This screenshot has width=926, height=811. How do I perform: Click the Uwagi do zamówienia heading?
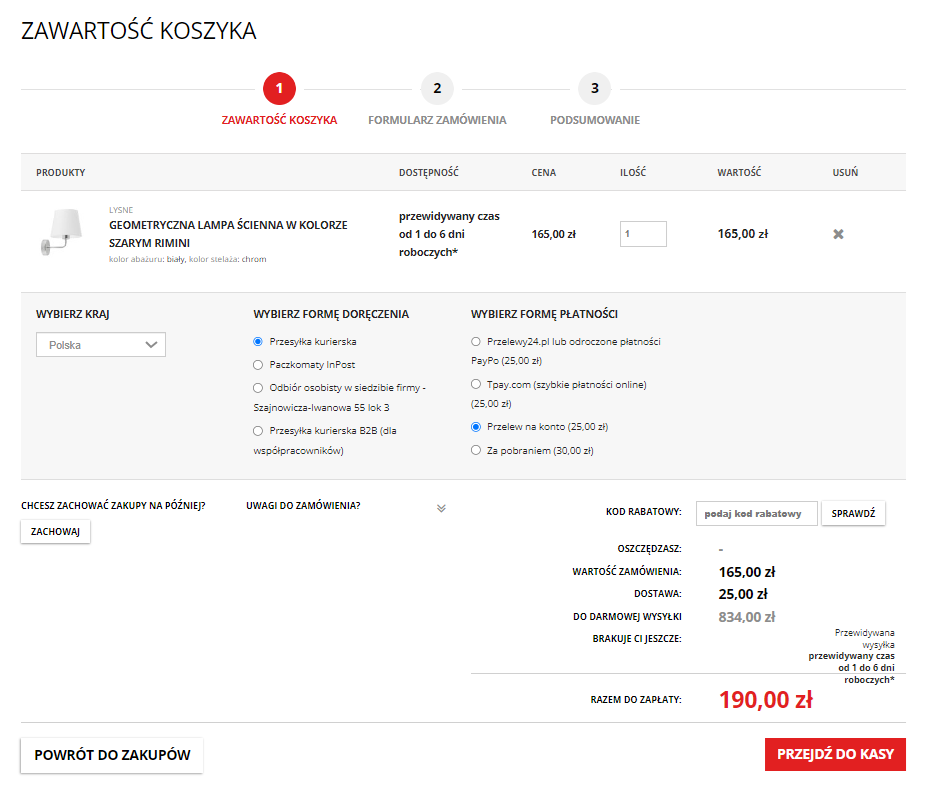click(x=303, y=506)
